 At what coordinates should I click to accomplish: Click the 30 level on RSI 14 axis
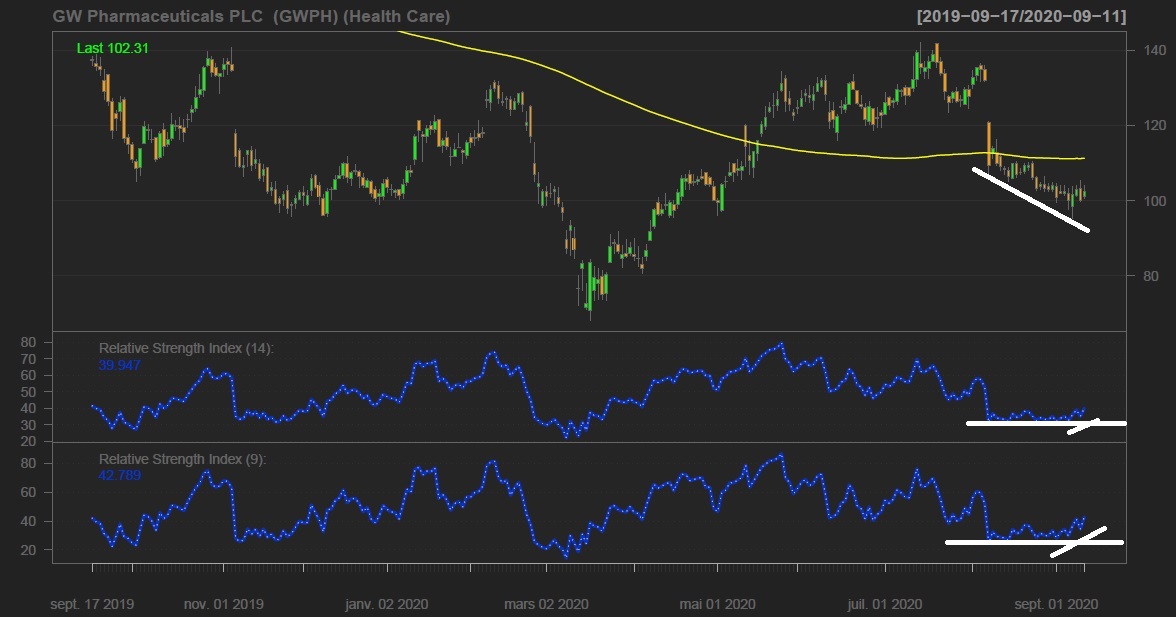pos(28,425)
